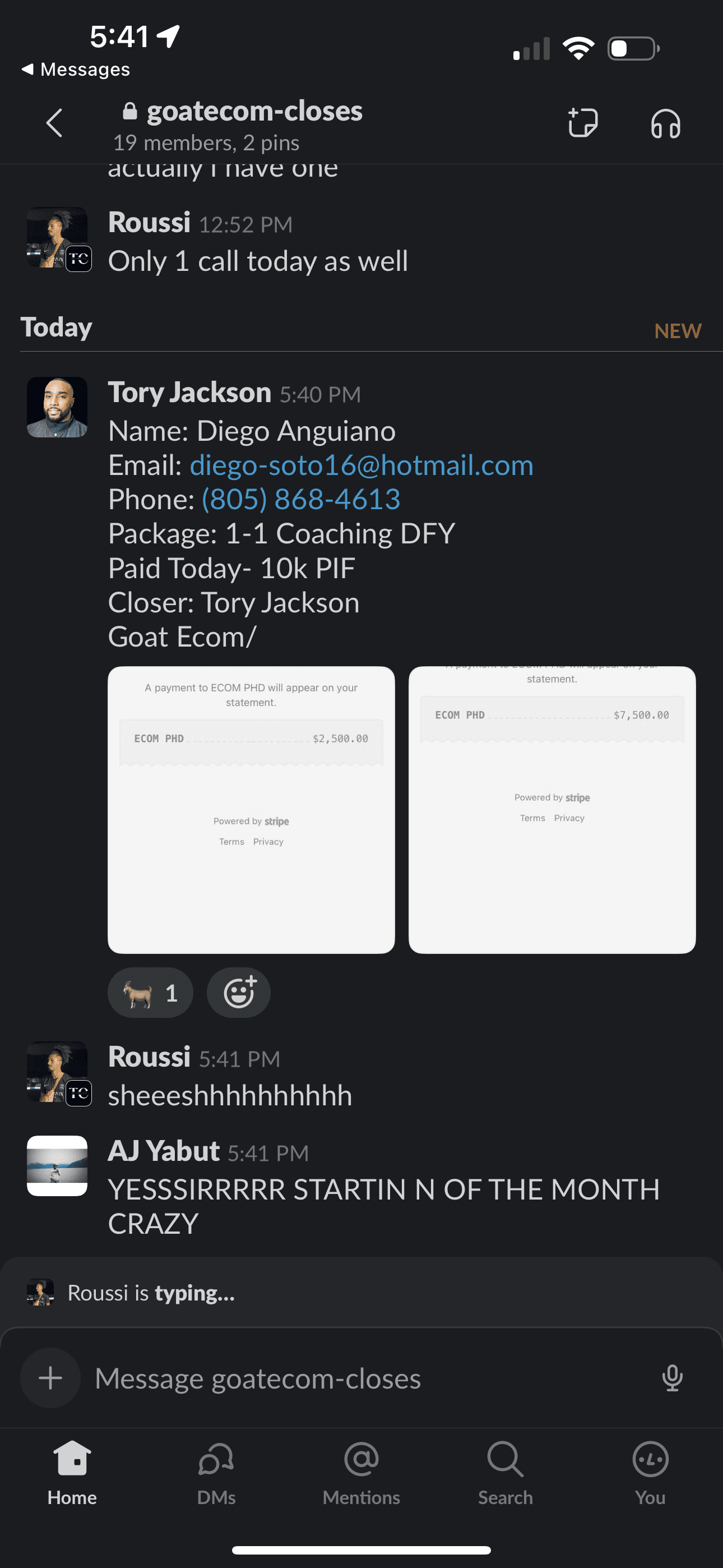Screen dimensions: 723x1568
Task: Tap the microphone icon in message box
Action: [672, 1378]
